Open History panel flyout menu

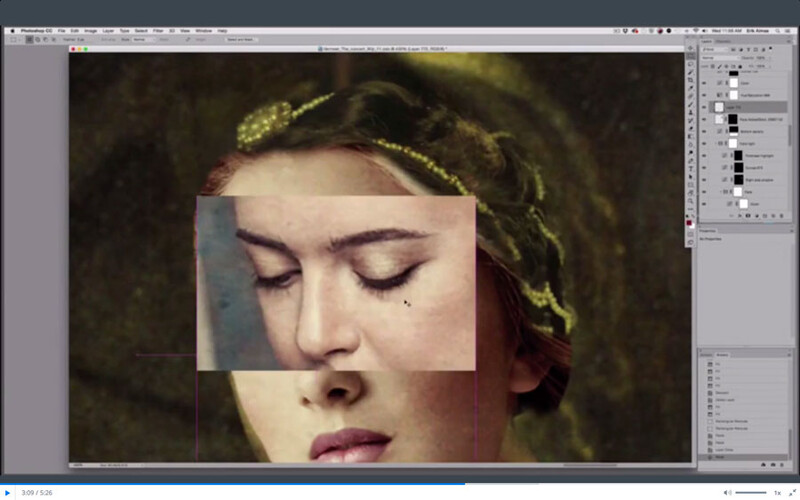click(x=789, y=355)
